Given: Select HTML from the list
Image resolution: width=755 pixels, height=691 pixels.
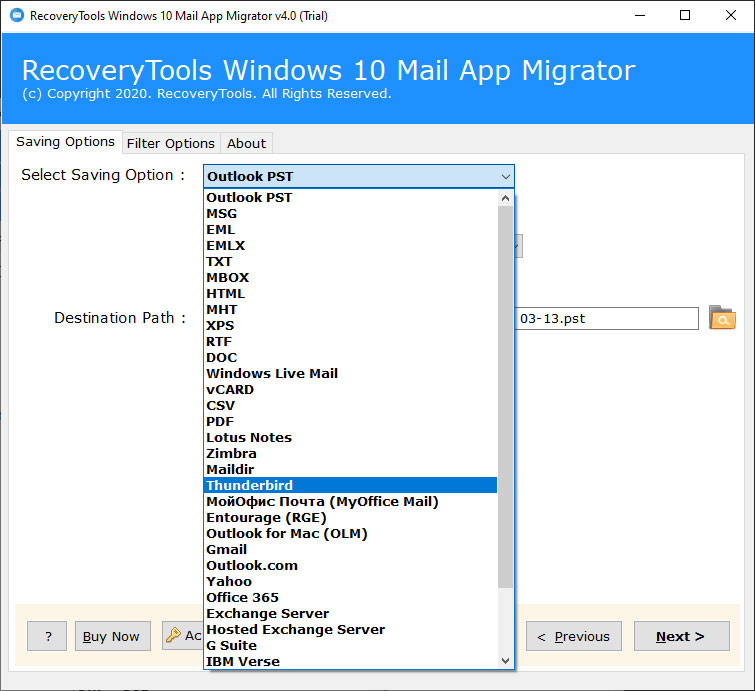Looking at the screenshot, I should coord(351,293).
